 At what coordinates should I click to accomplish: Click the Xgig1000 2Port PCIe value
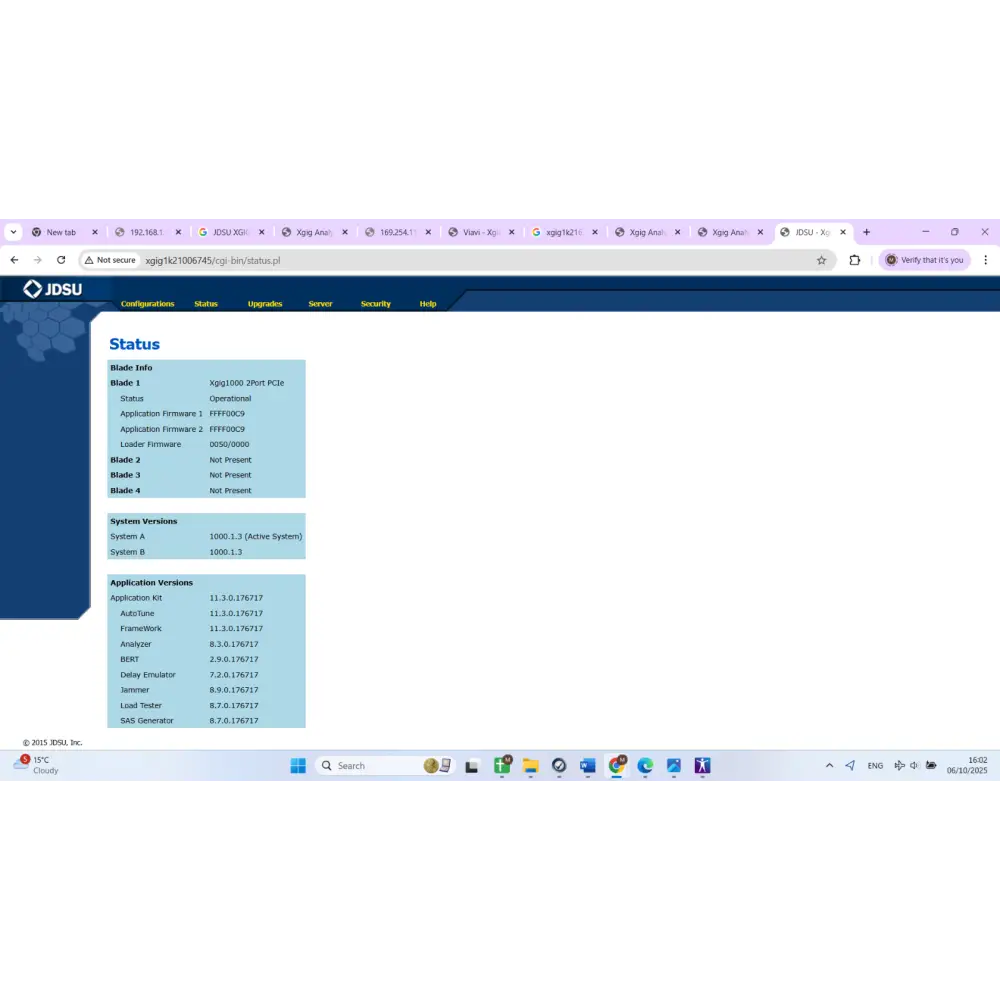coord(247,383)
